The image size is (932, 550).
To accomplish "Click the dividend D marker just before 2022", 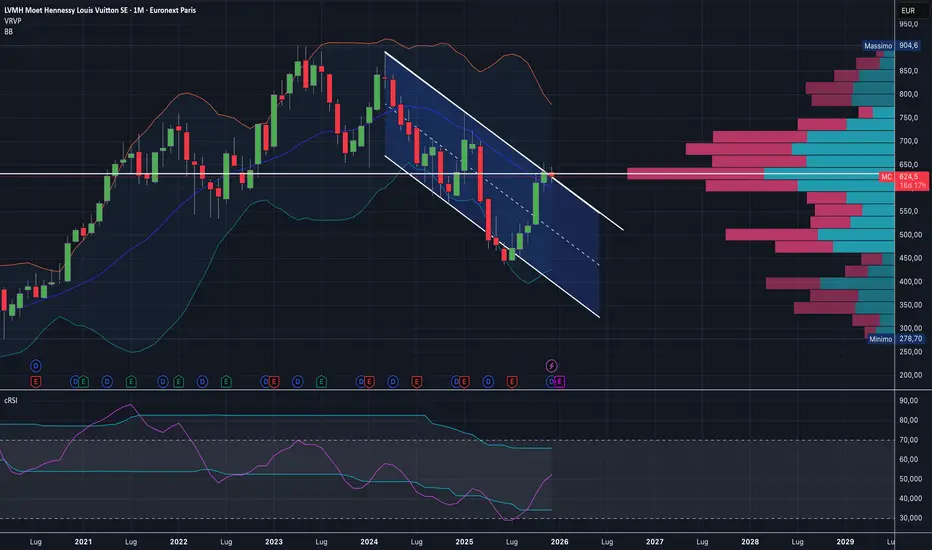I will pyautogui.click(x=162, y=382).
